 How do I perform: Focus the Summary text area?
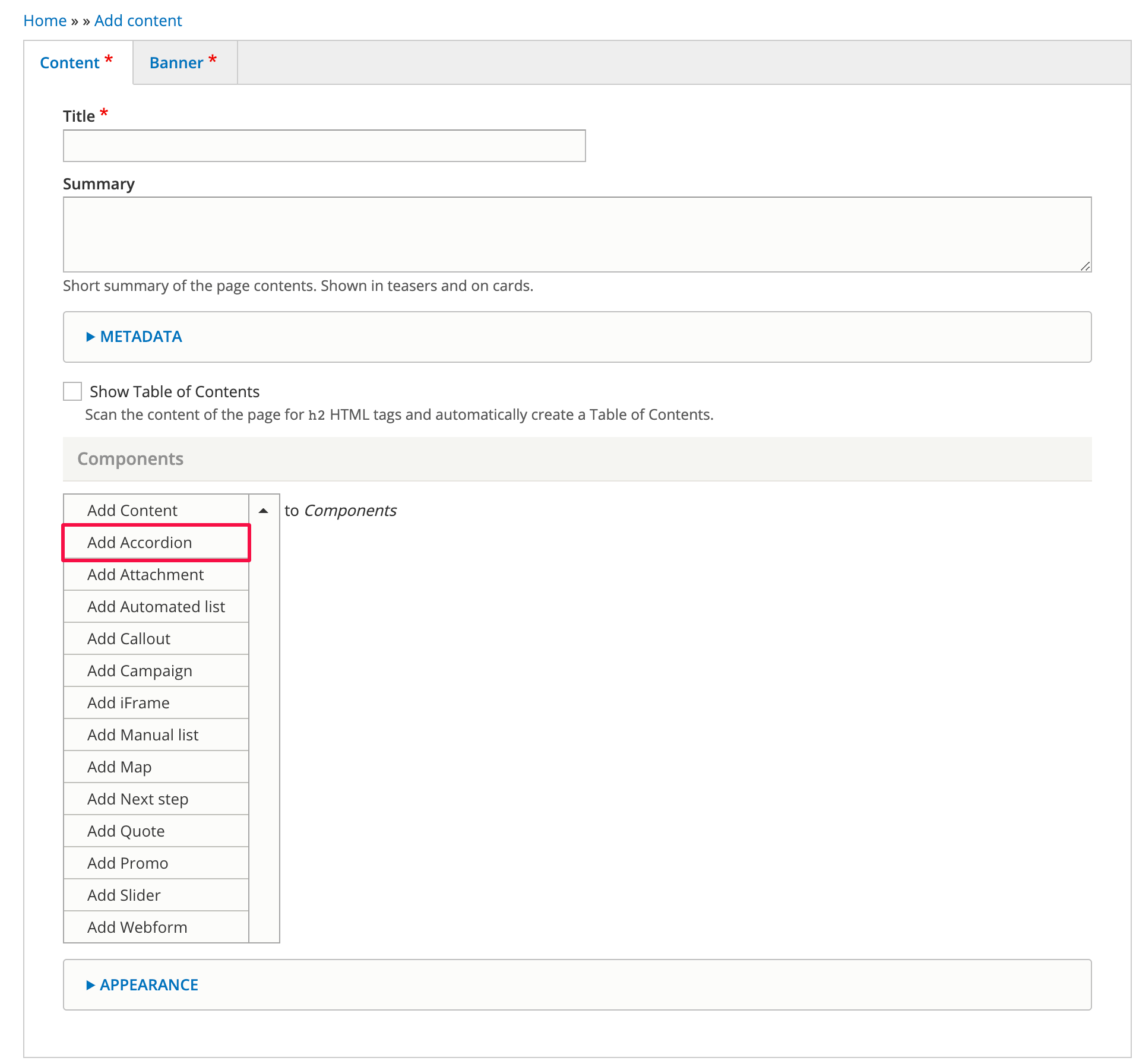coord(577,235)
